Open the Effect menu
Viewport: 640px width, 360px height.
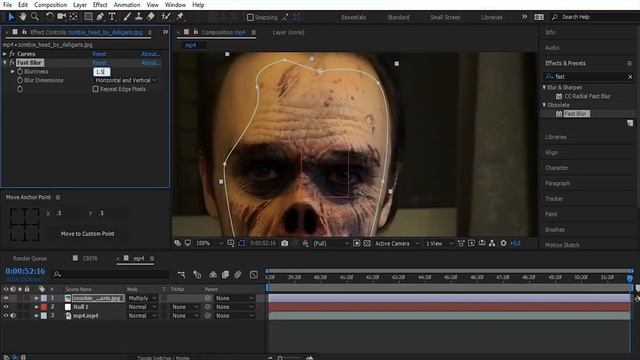[100, 5]
